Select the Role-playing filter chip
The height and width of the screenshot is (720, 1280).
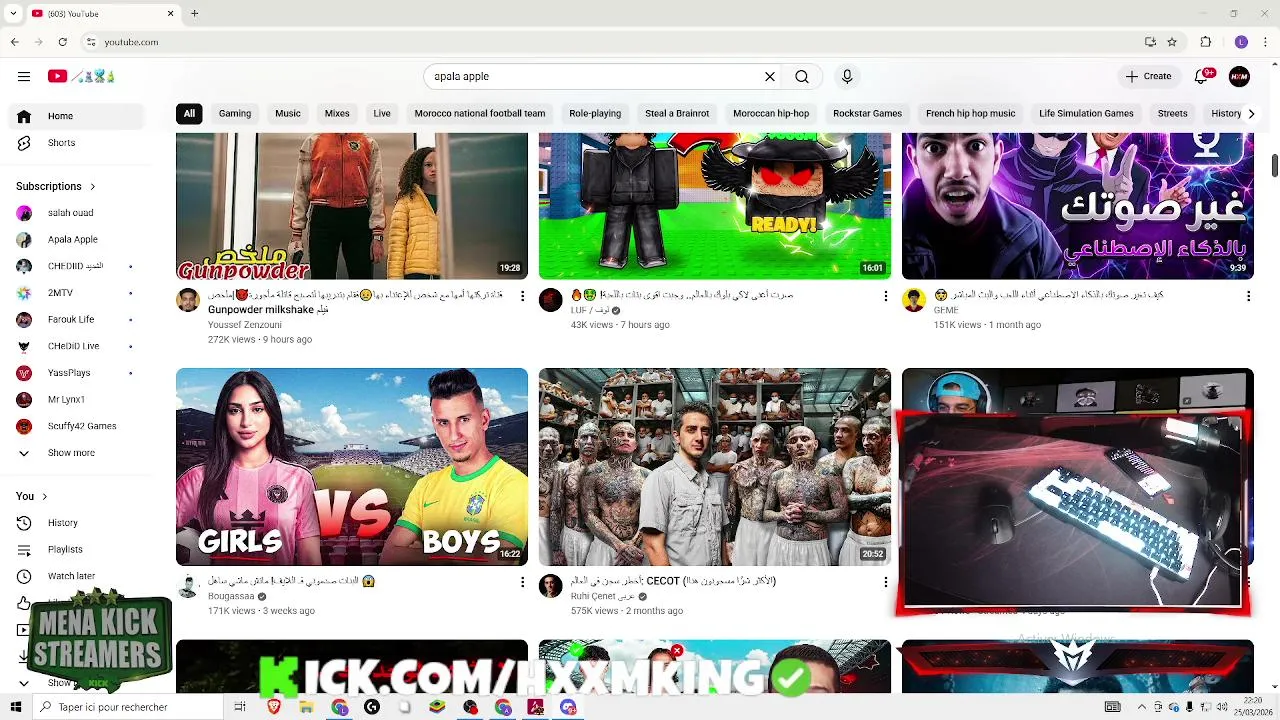595,114
